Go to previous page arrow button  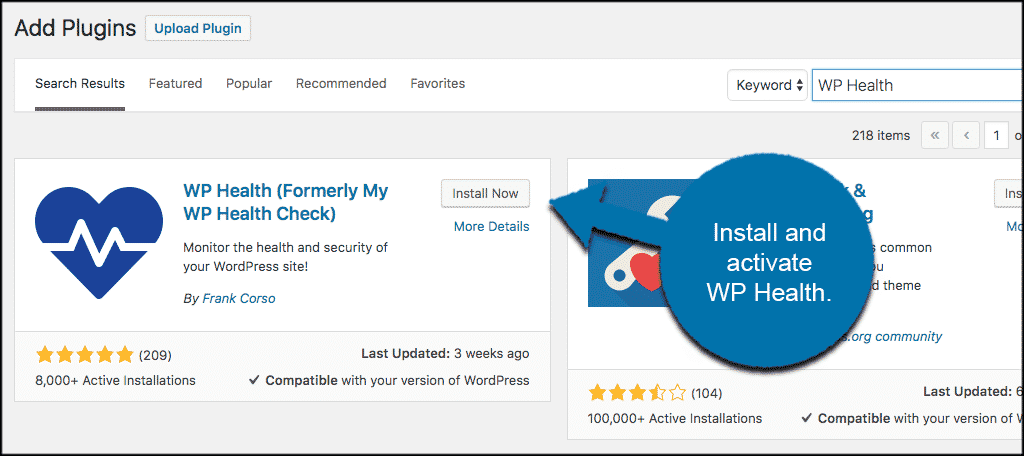tap(966, 136)
